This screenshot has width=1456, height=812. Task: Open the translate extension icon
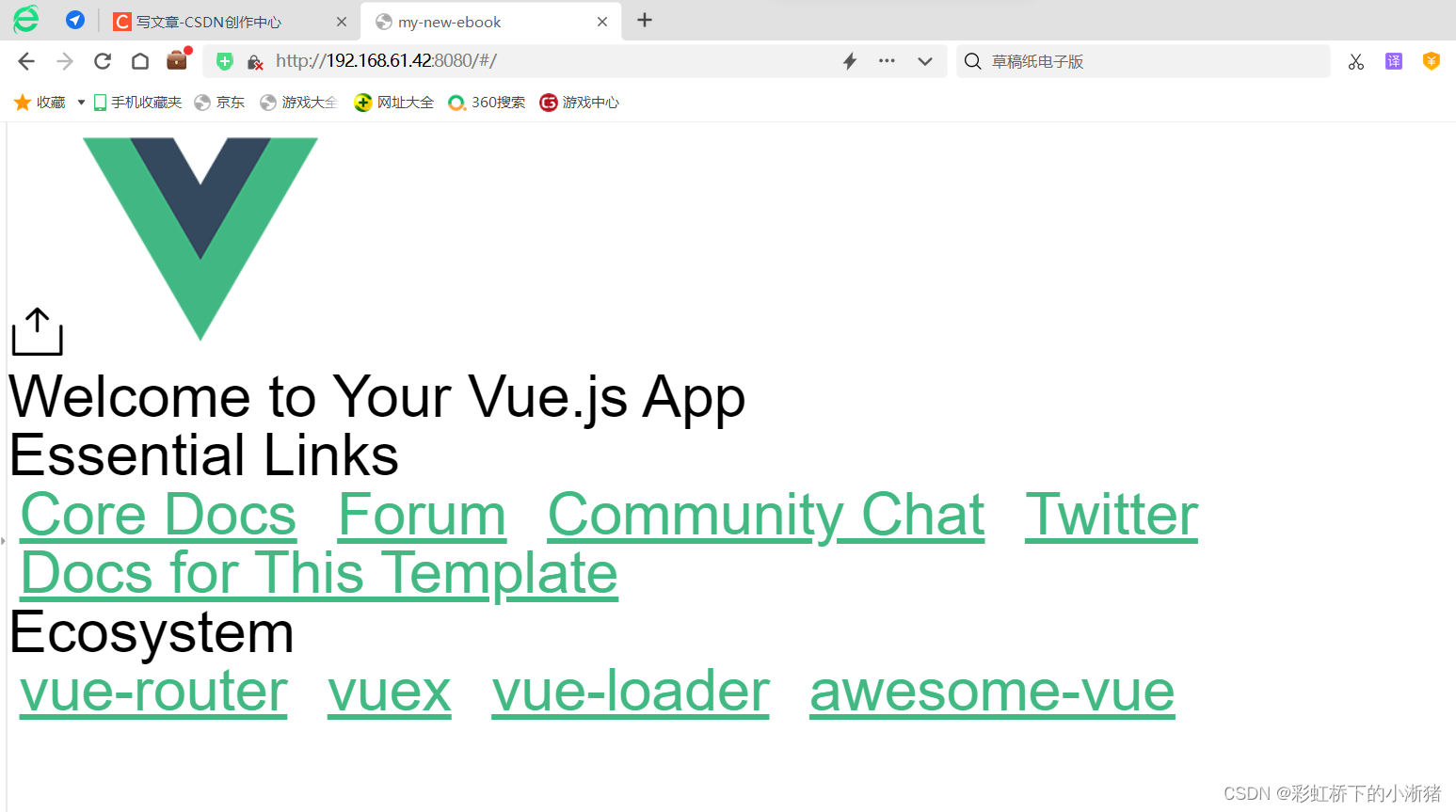tap(1394, 61)
